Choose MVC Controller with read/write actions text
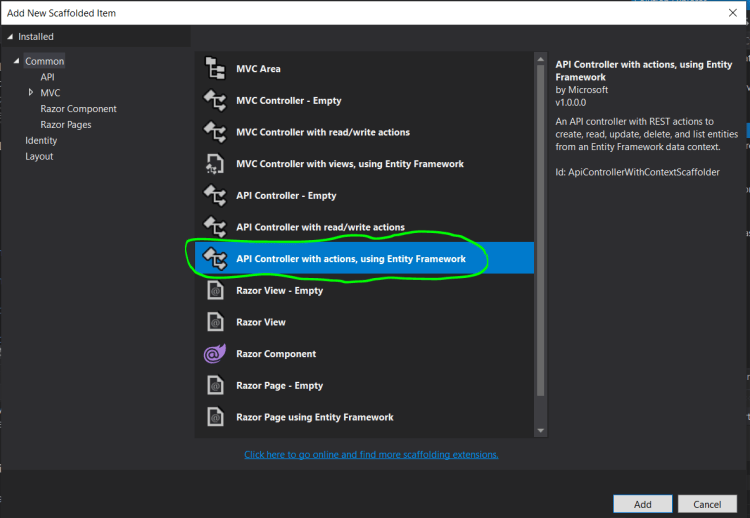The width and height of the screenshot is (750, 518). coord(323,132)
